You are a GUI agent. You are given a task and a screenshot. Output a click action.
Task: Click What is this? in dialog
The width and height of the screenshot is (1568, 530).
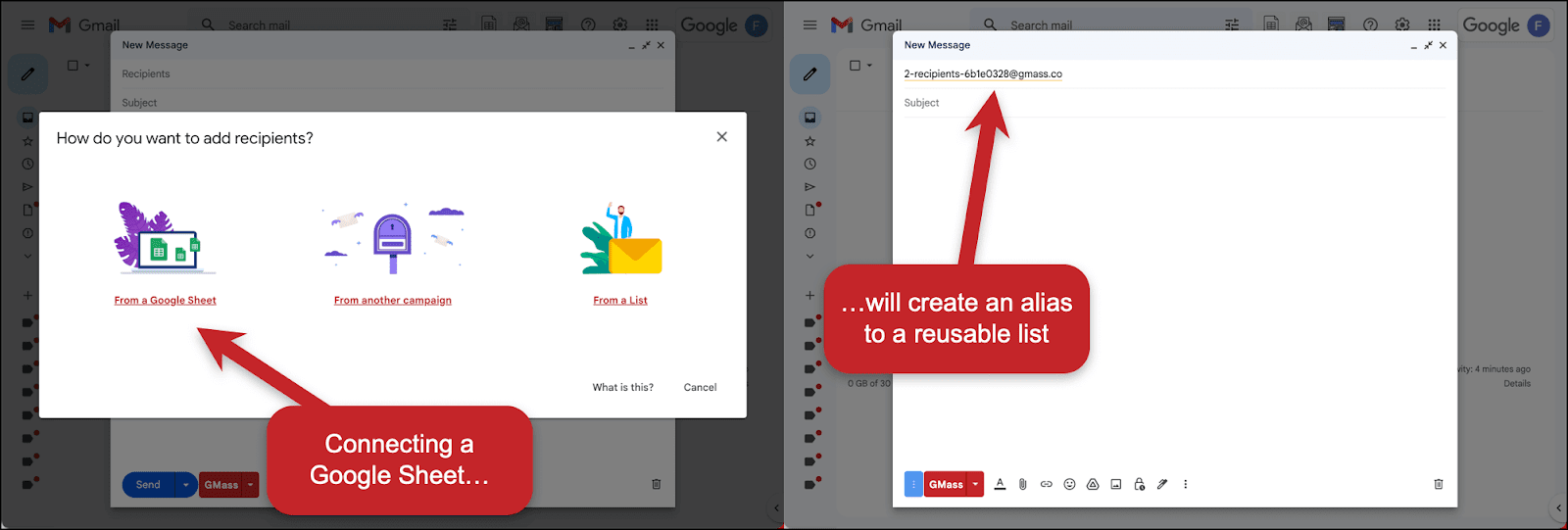tap(622, 387)
